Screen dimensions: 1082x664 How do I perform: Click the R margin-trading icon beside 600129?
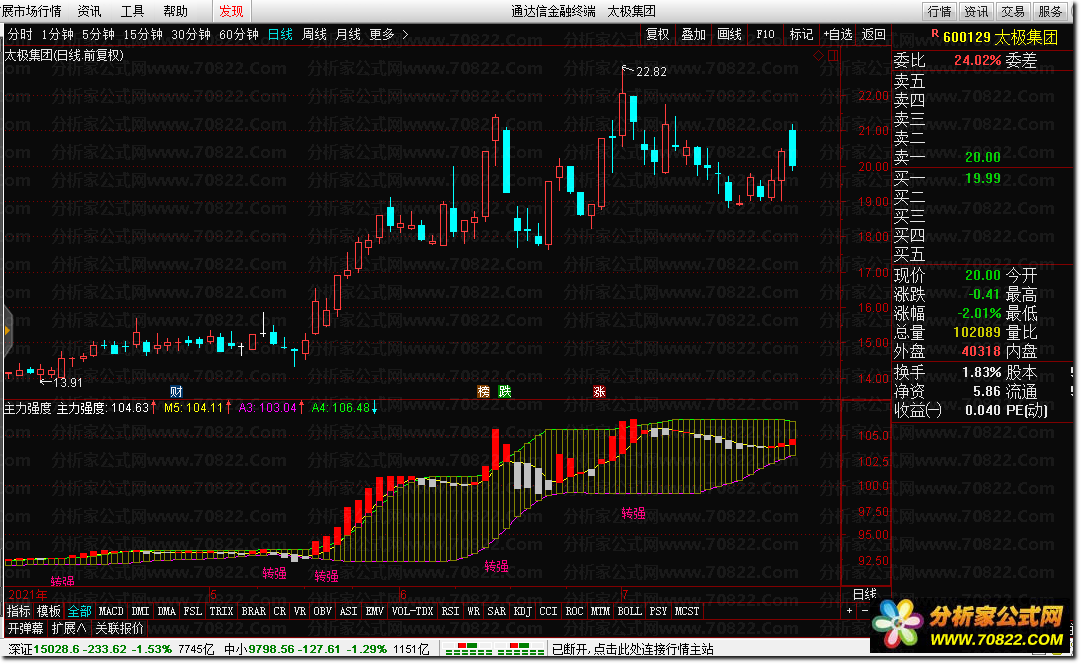[x=935, y=33]
